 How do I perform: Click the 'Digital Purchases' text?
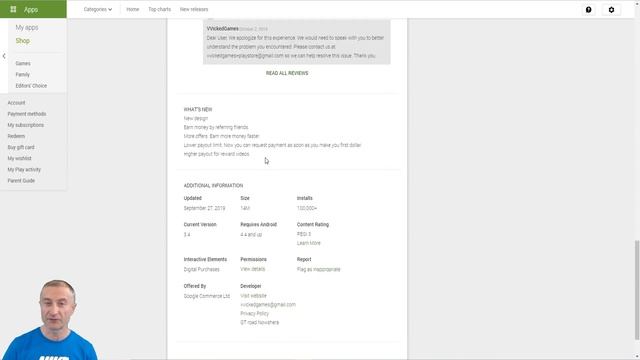point(201,269)
